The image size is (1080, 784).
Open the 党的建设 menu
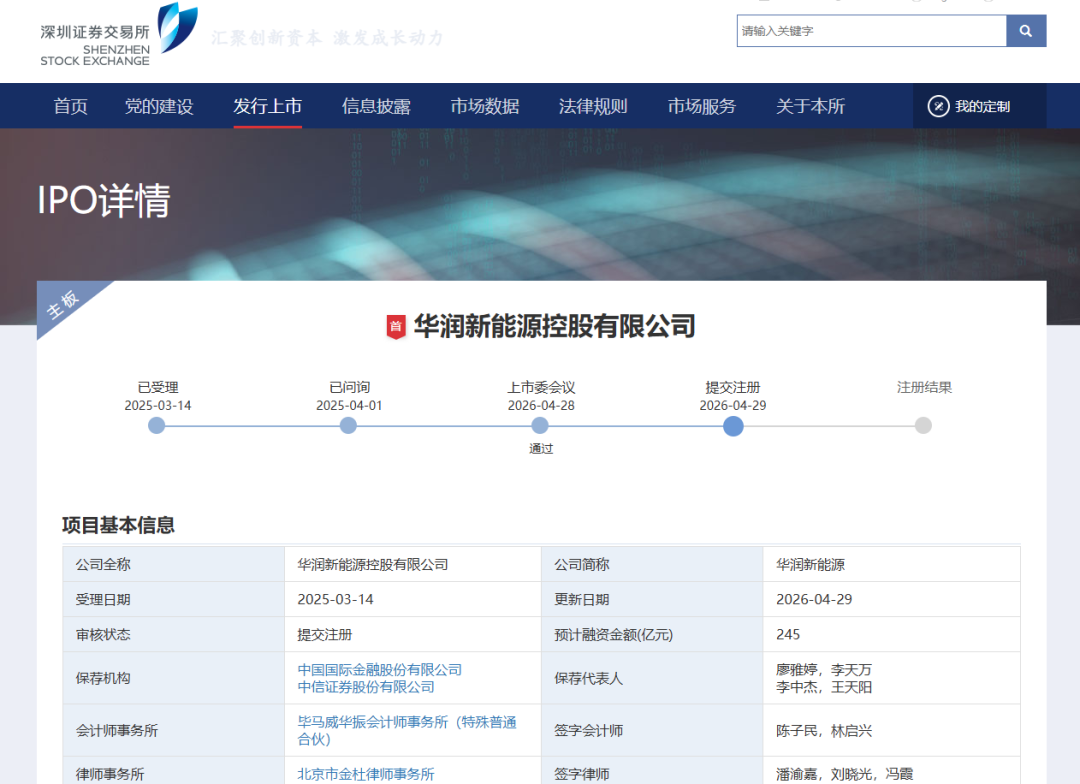coord(159,106)
